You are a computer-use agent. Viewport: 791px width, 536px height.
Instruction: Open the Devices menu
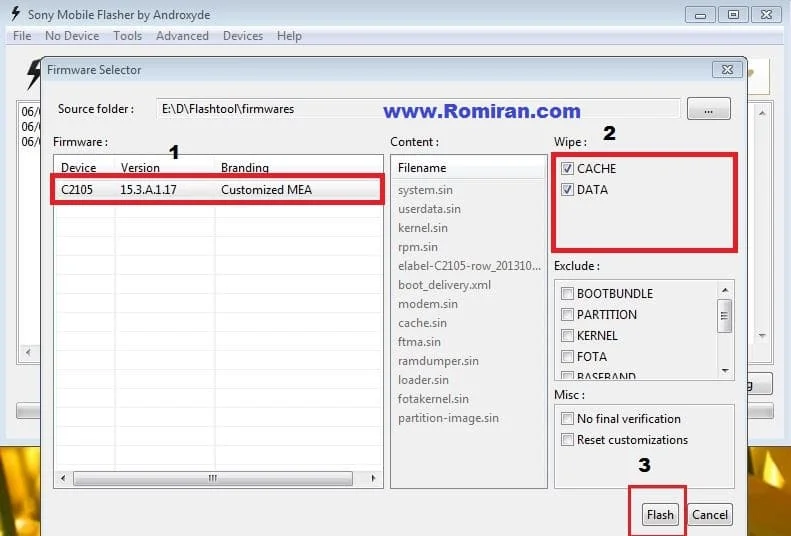(243, 36)
